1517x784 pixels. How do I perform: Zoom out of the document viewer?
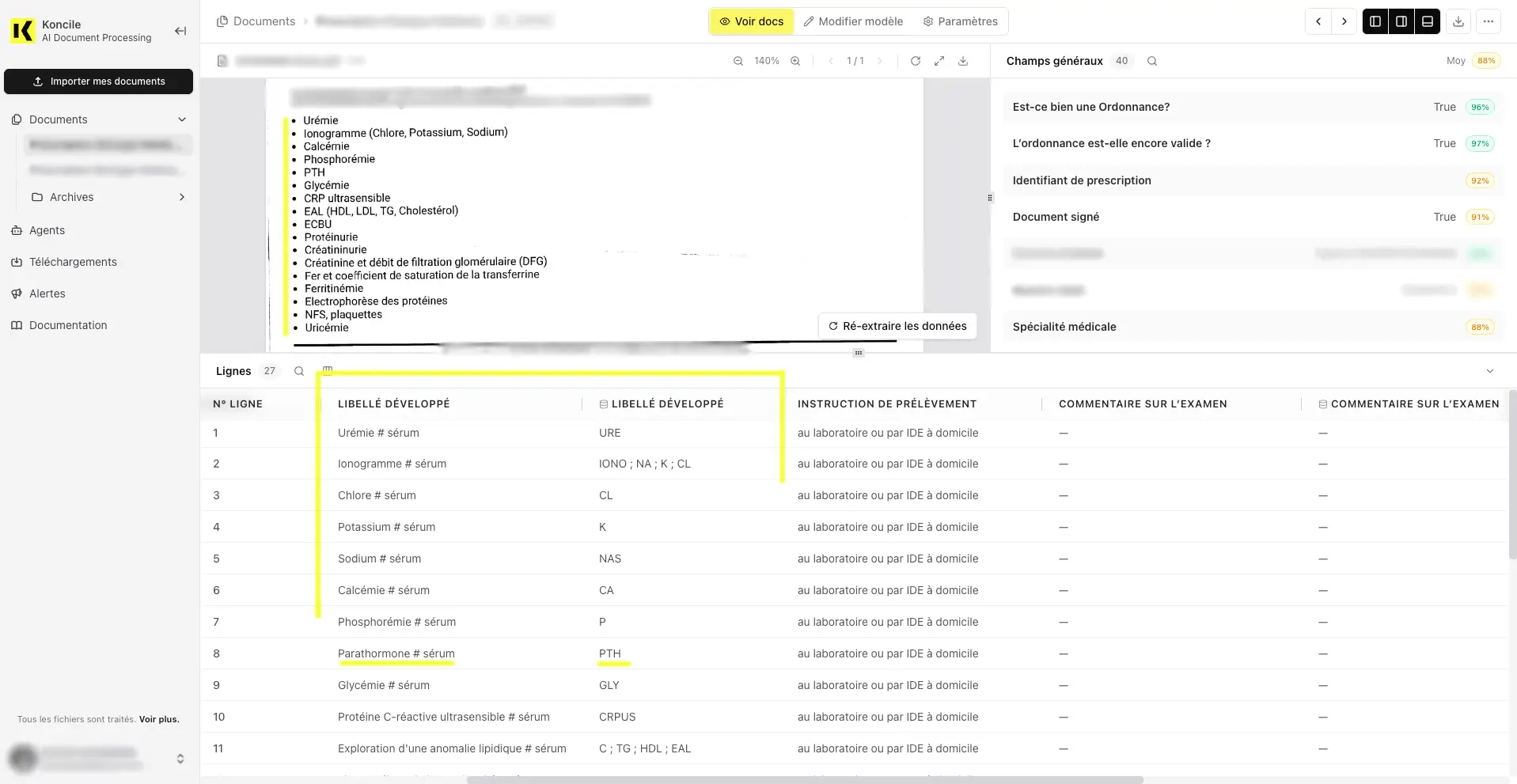738,61
